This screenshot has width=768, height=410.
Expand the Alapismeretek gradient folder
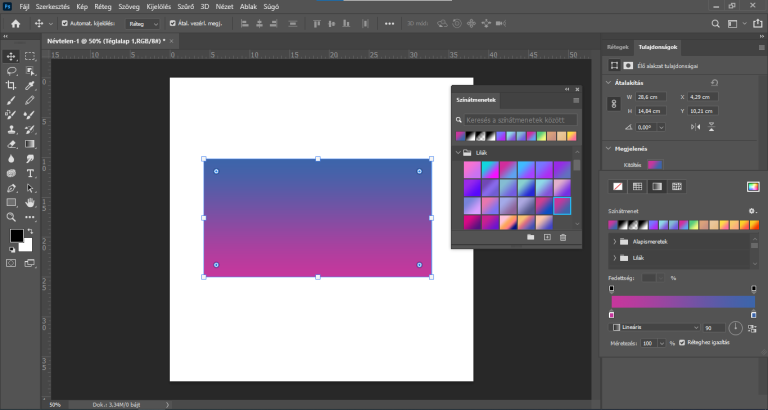coord(614,241)
